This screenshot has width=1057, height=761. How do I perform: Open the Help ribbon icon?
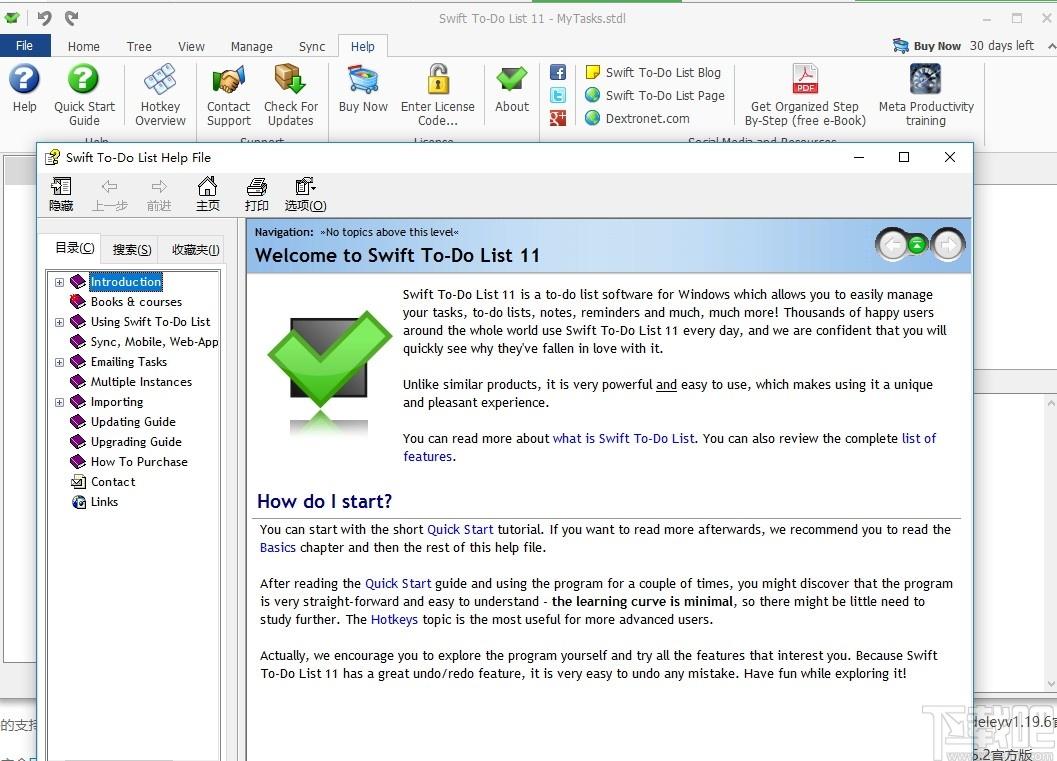[24, 88]
